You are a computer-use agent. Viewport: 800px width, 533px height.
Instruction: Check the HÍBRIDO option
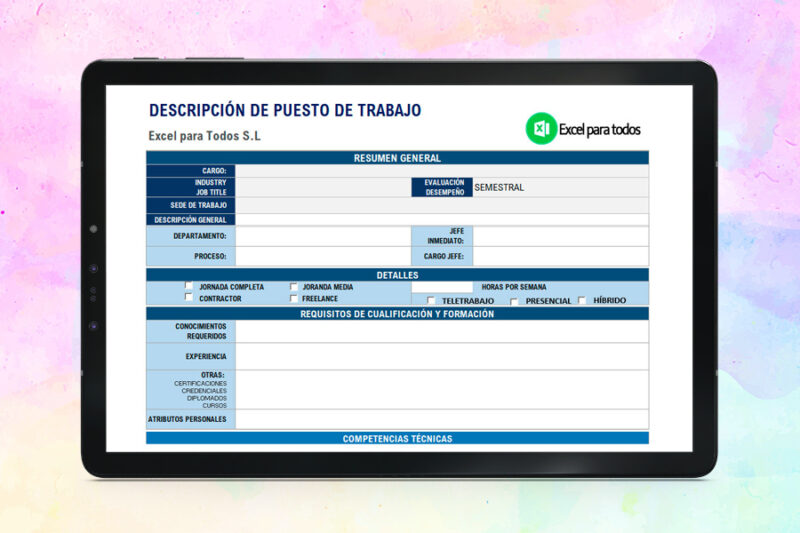click(582, 300)
